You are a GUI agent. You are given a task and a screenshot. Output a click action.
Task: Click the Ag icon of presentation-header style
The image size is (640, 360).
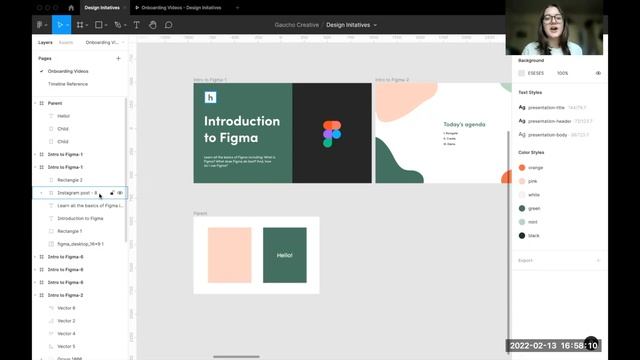coord(522,121)
